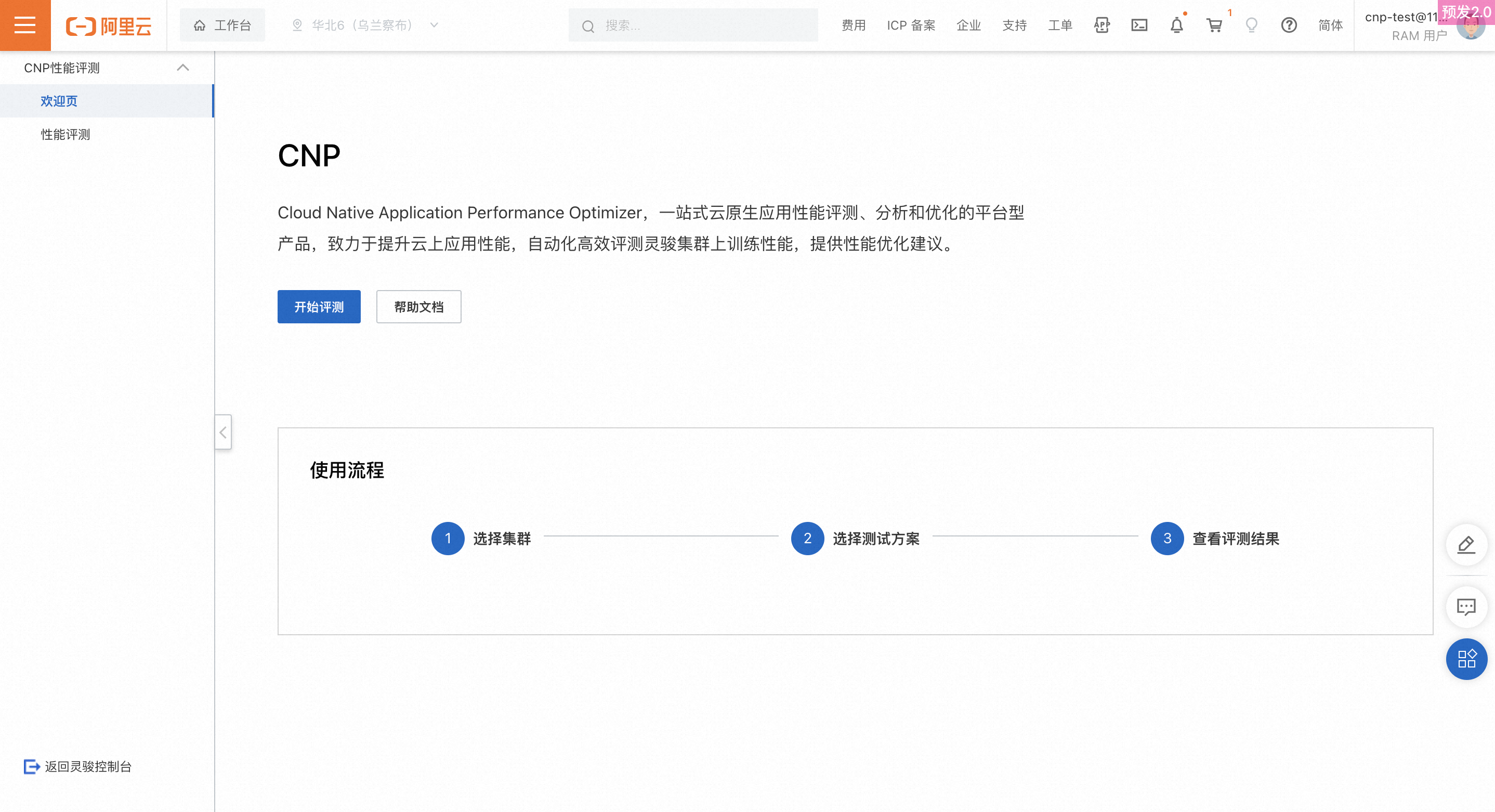Click the 开始评测 button

tap(319, 307)
